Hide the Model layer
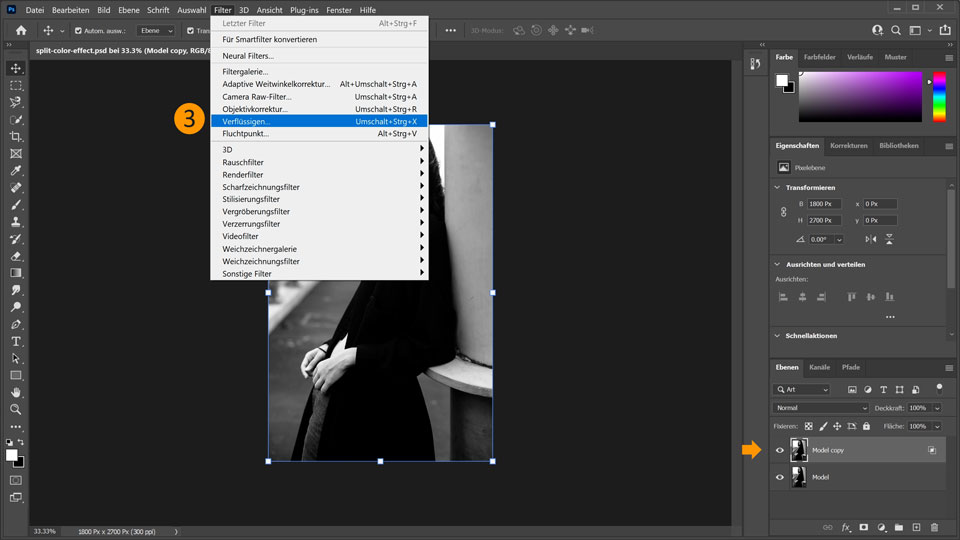960x540 pixels. tap(779, 477)
